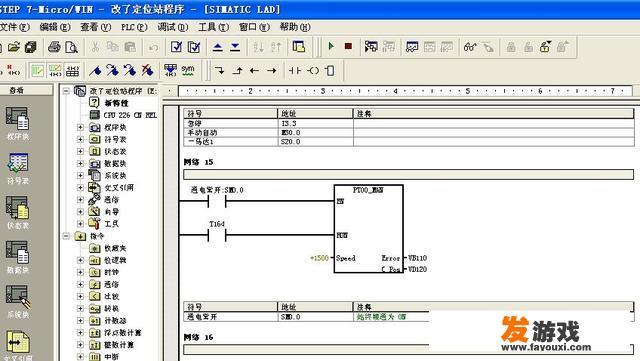This screenshot has width=640, height=361.
Task: Click the T164 contact in network 15
Action: tap(217, 235)
